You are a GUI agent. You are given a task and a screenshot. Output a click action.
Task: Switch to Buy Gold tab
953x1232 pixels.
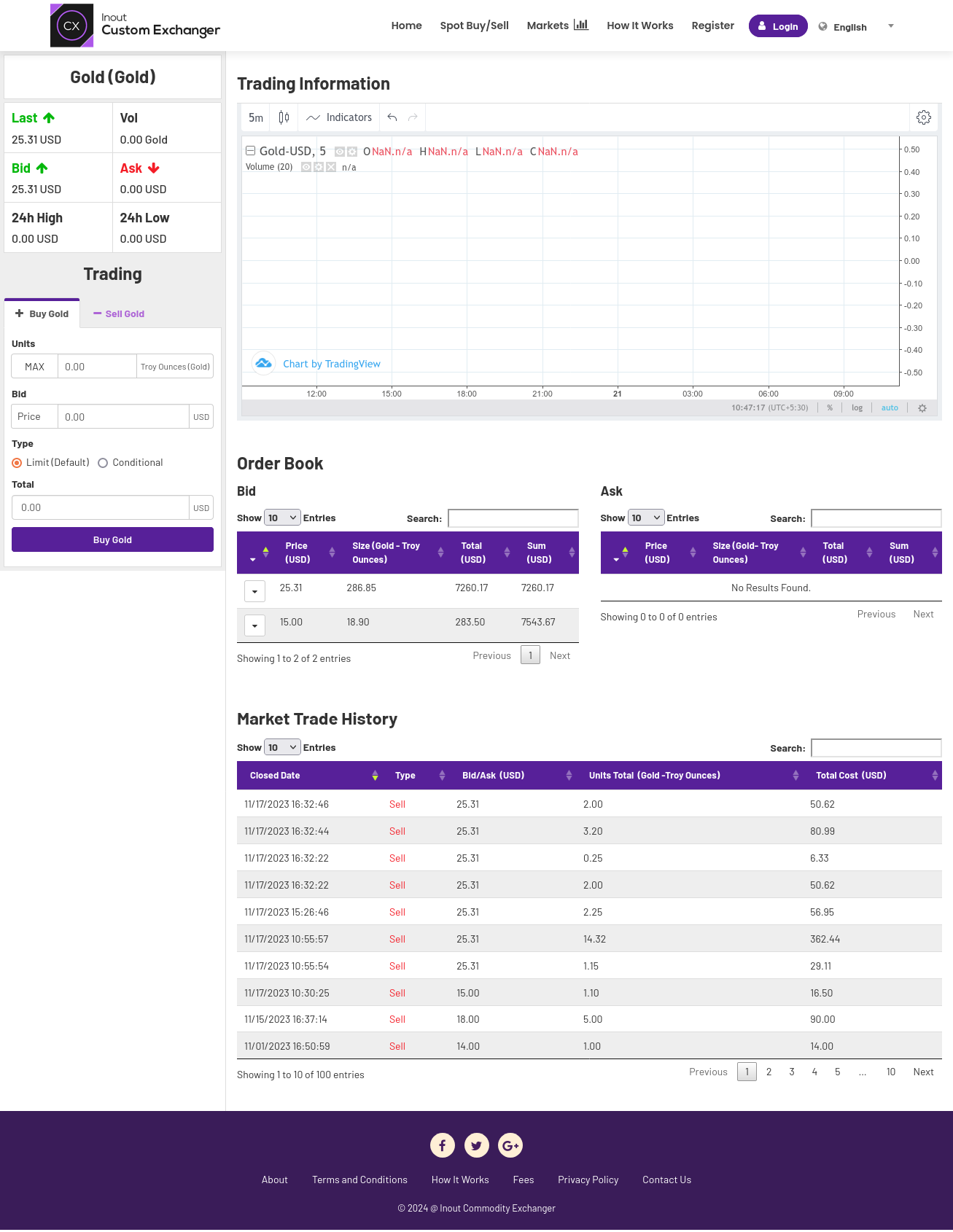[x=42, y=313]
